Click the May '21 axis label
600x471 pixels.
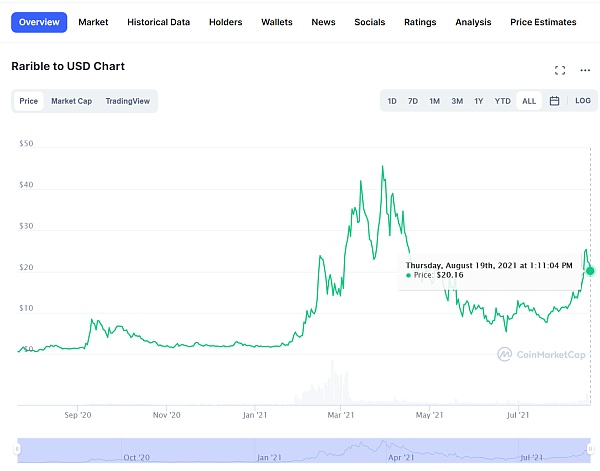[x=429, y=415]
